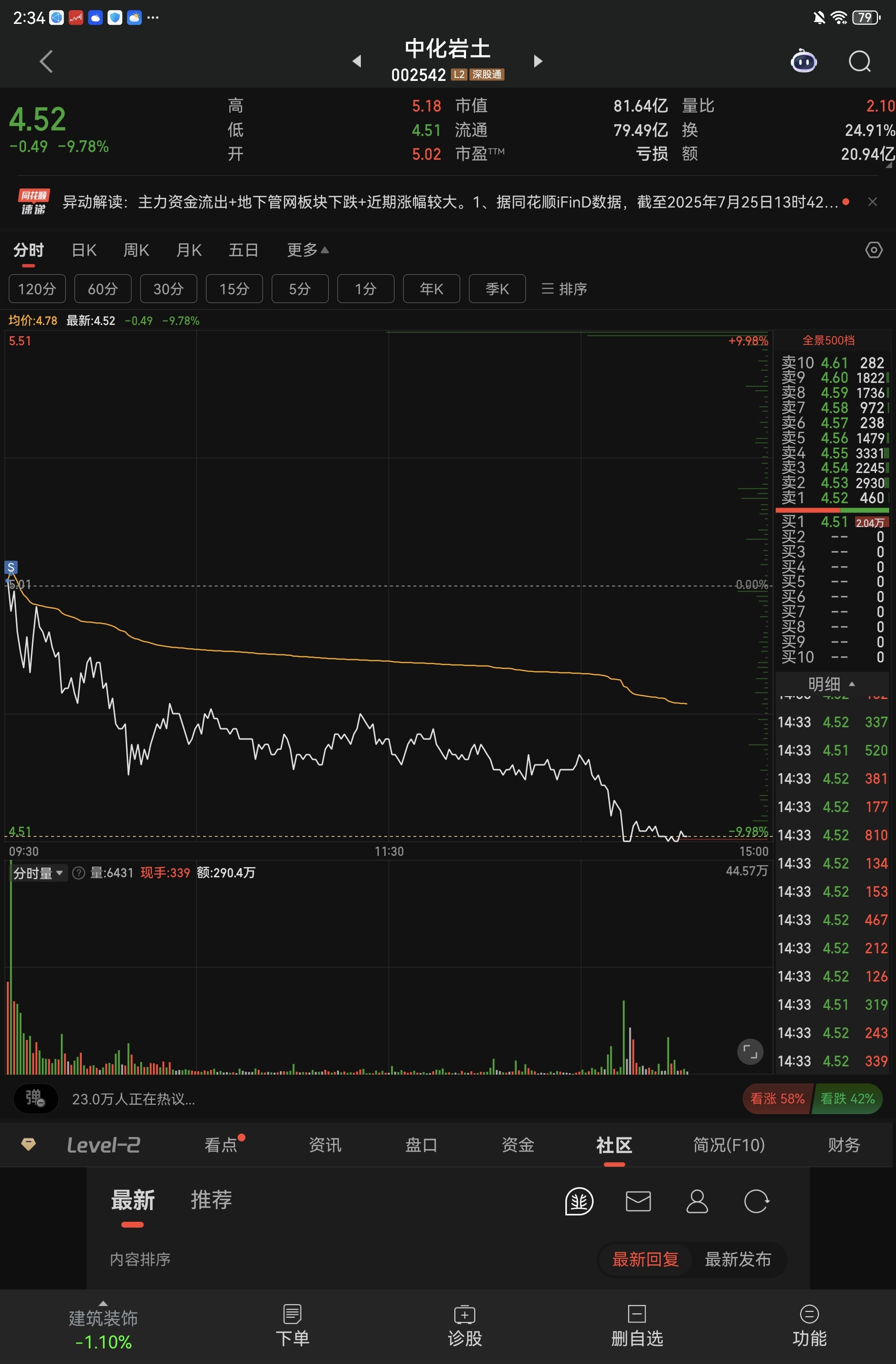Refresh the community feed icon

756,1201
